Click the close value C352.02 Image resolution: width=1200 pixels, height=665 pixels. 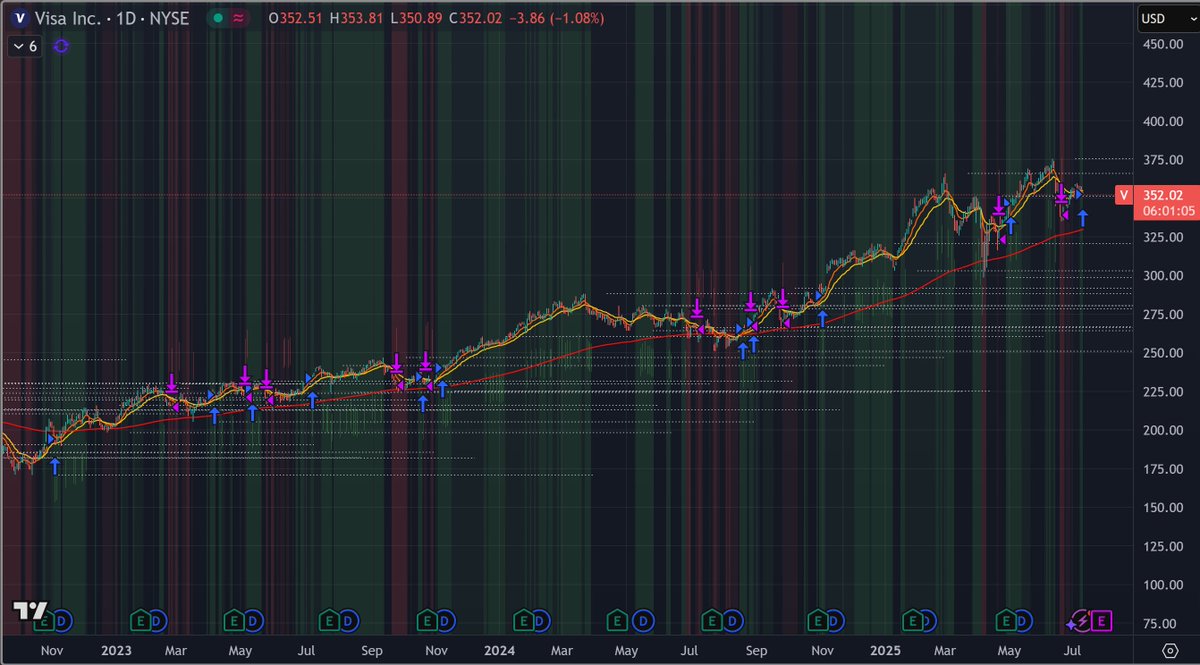(x=475, y=19)
